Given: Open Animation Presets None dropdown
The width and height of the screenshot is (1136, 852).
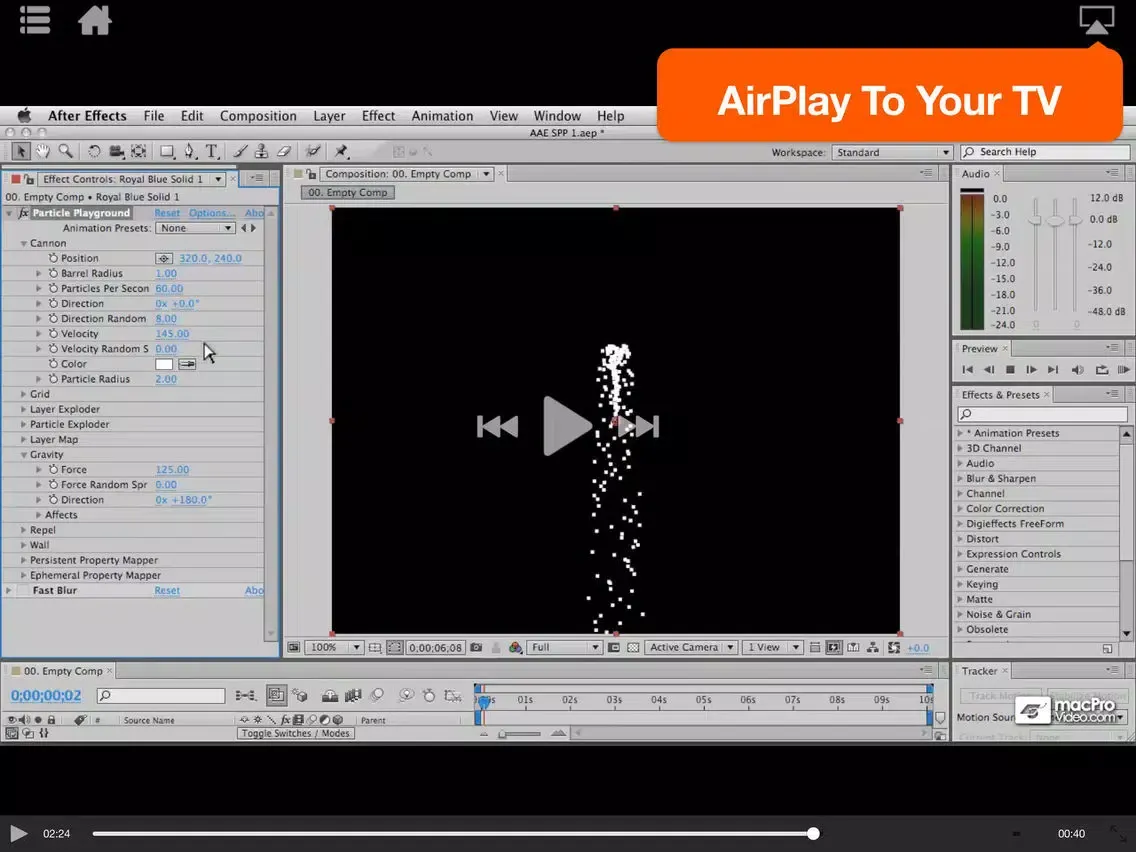Looking at the screenshot, I should (x=195, y=228).
